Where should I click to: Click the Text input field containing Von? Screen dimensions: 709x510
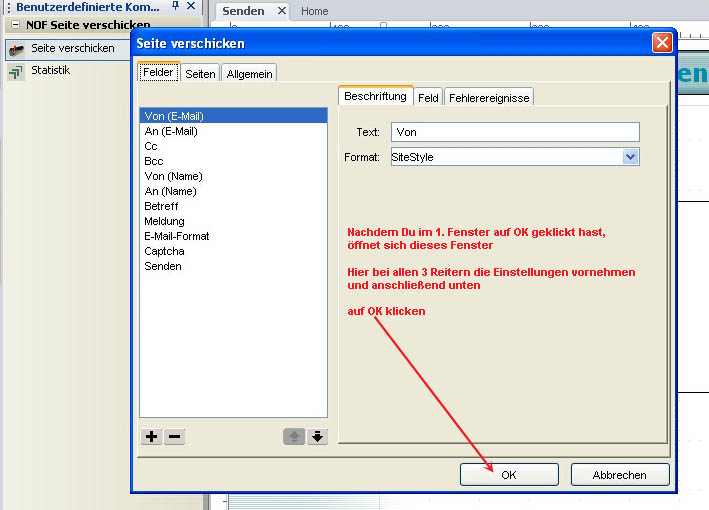tap(514, 132)
